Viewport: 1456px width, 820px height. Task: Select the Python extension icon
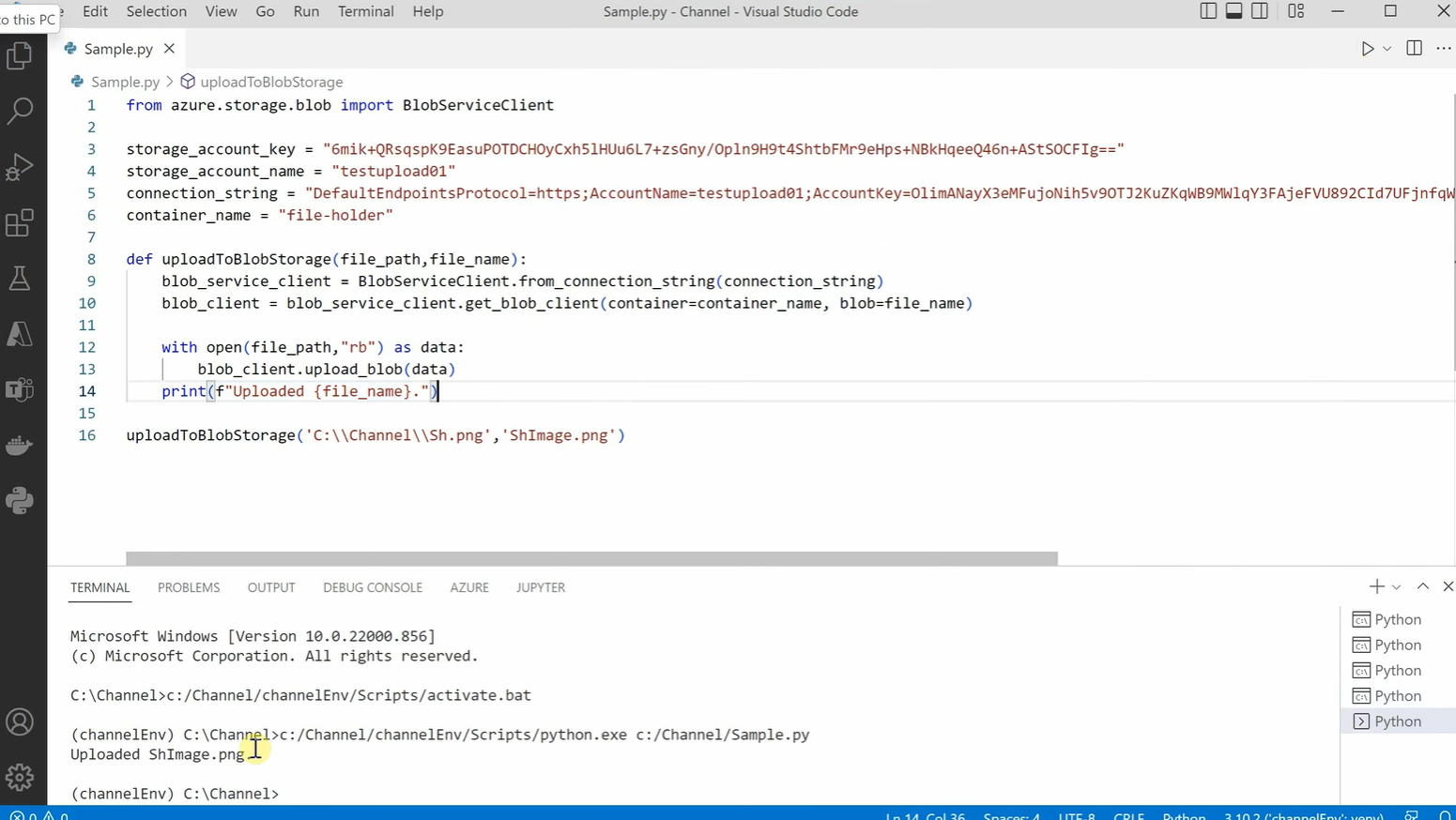[x=20, y=500]
